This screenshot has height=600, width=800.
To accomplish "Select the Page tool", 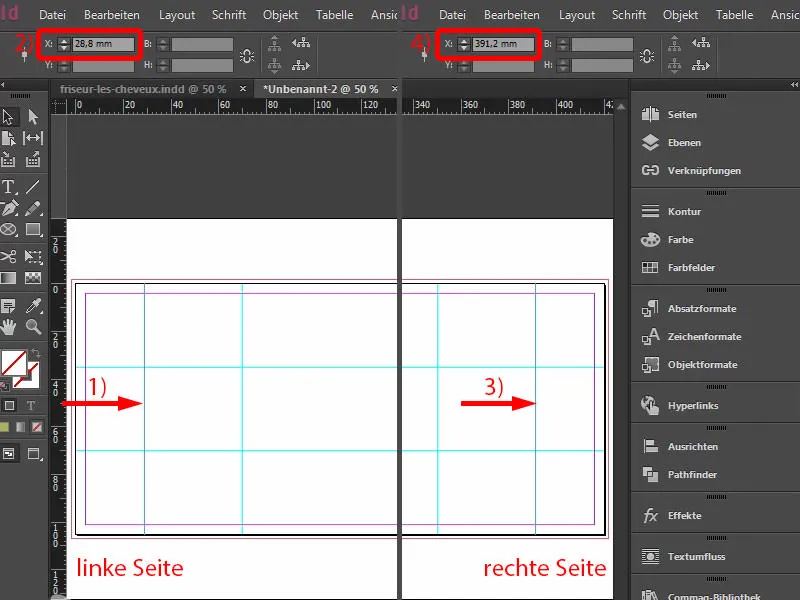I will tap(8, 138).
